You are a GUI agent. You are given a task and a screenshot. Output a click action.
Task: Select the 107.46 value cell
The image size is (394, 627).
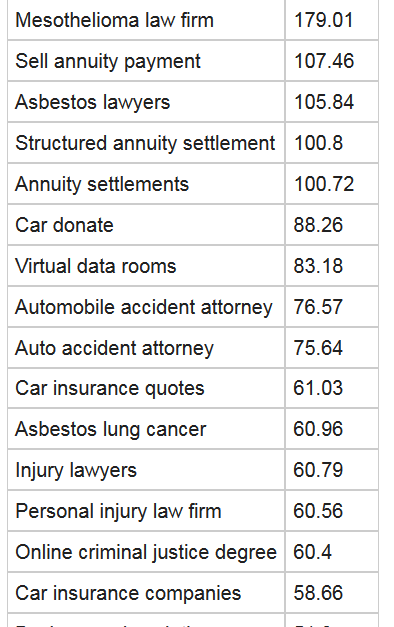[x=332, y=61]
